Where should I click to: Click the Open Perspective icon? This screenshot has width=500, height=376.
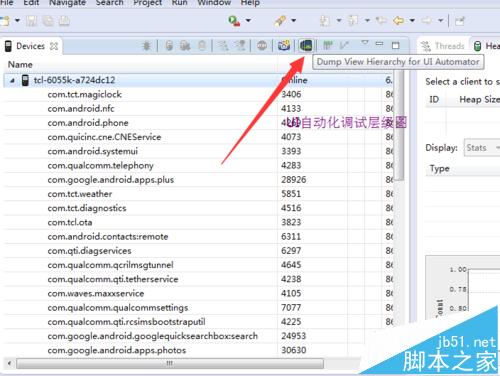(460, 21)
